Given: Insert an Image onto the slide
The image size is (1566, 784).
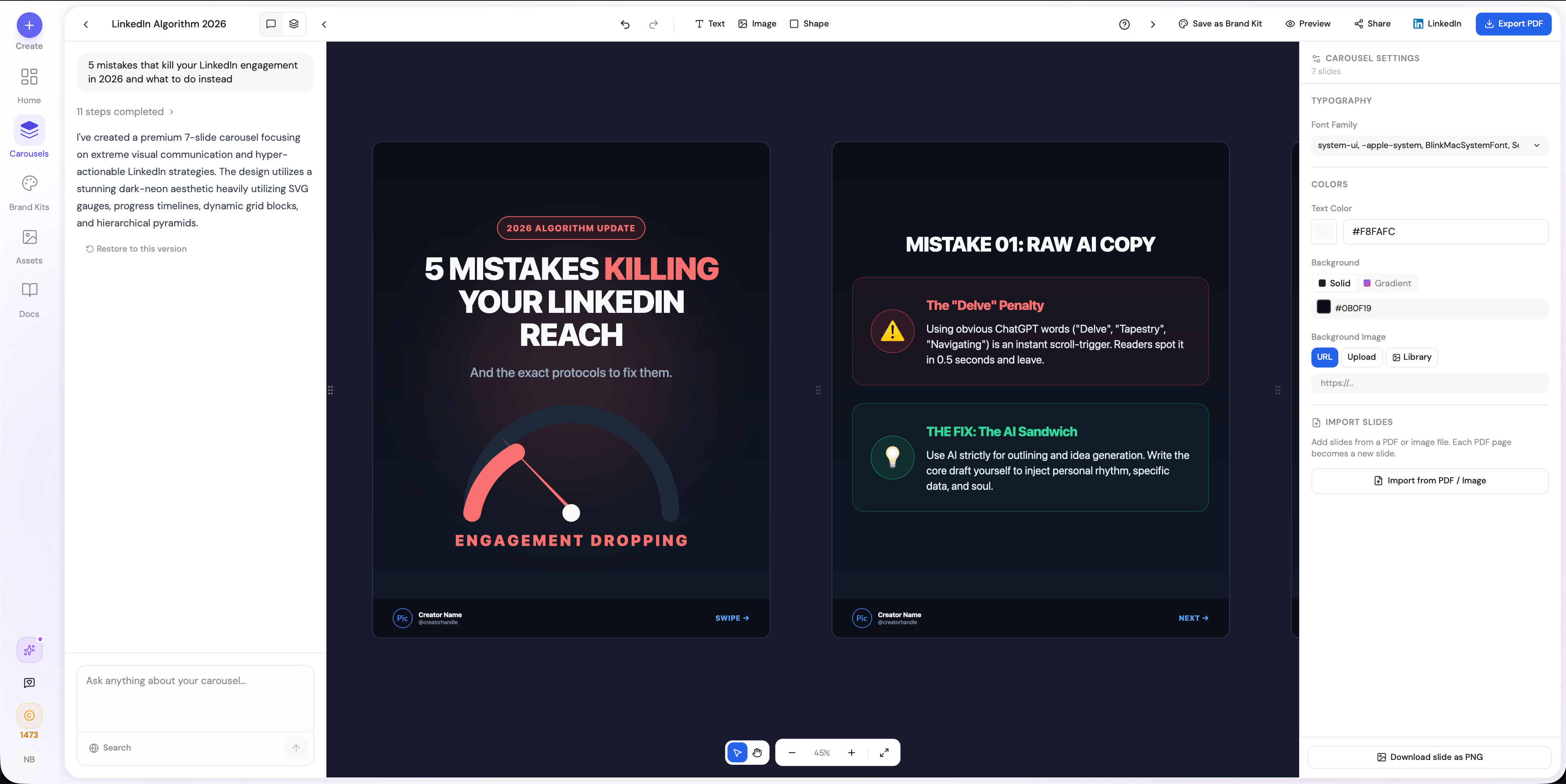Looking at the screenshot, I should coord(757,24).
